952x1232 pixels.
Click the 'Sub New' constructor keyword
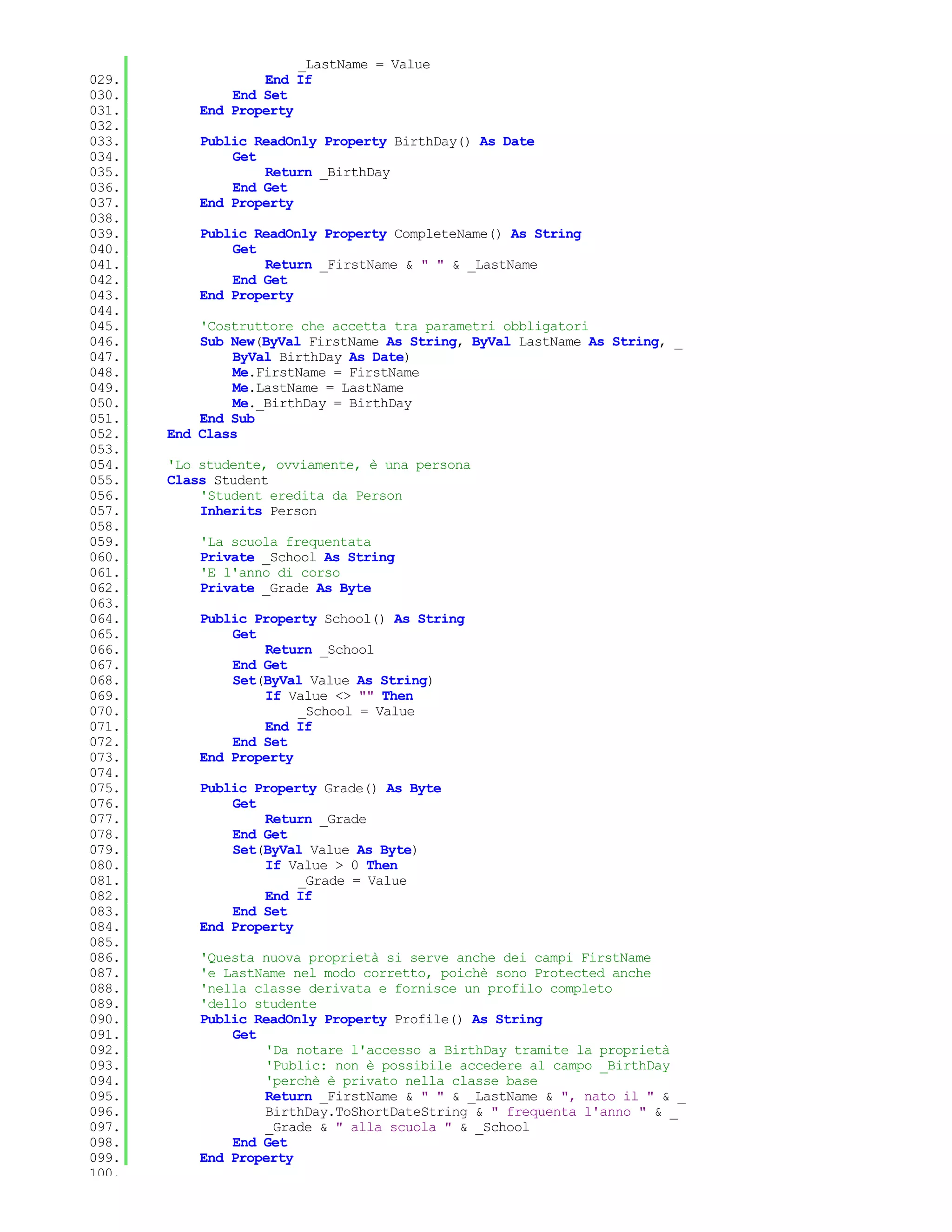[227, 342]
